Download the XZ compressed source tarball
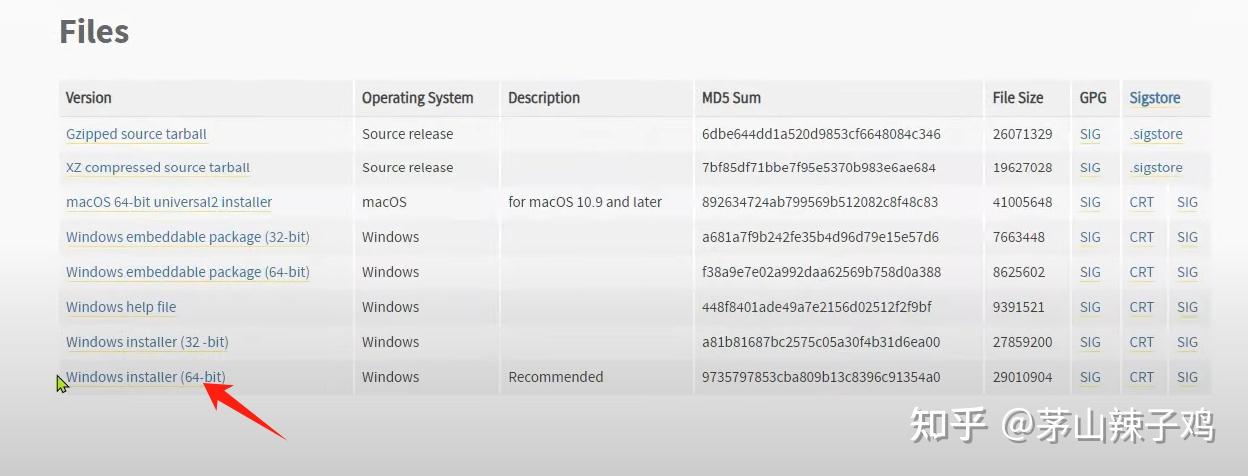The width and height of the screenshot is (1248, 476). click(157, 168)
